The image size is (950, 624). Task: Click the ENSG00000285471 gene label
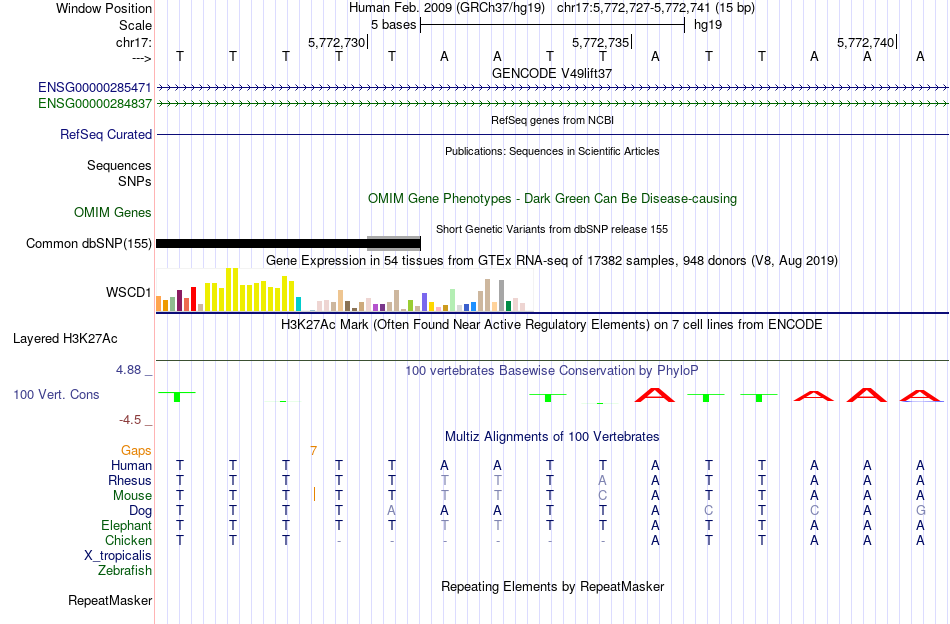pos(95,88)
